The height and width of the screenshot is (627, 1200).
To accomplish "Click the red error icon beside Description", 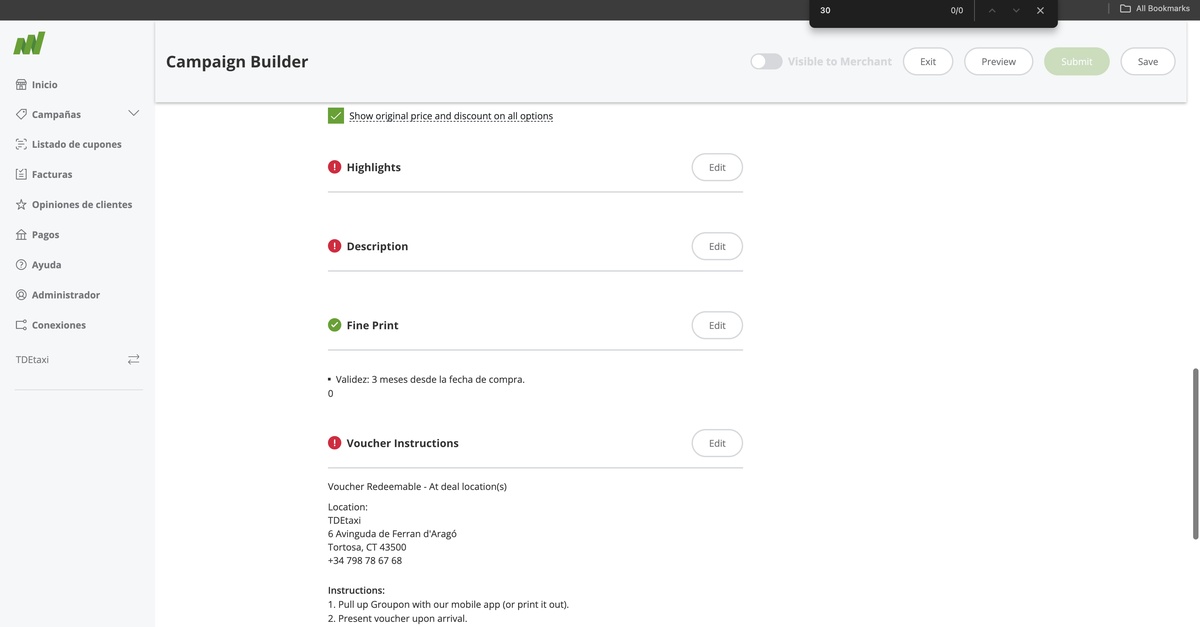I will [x=334, y=246].
